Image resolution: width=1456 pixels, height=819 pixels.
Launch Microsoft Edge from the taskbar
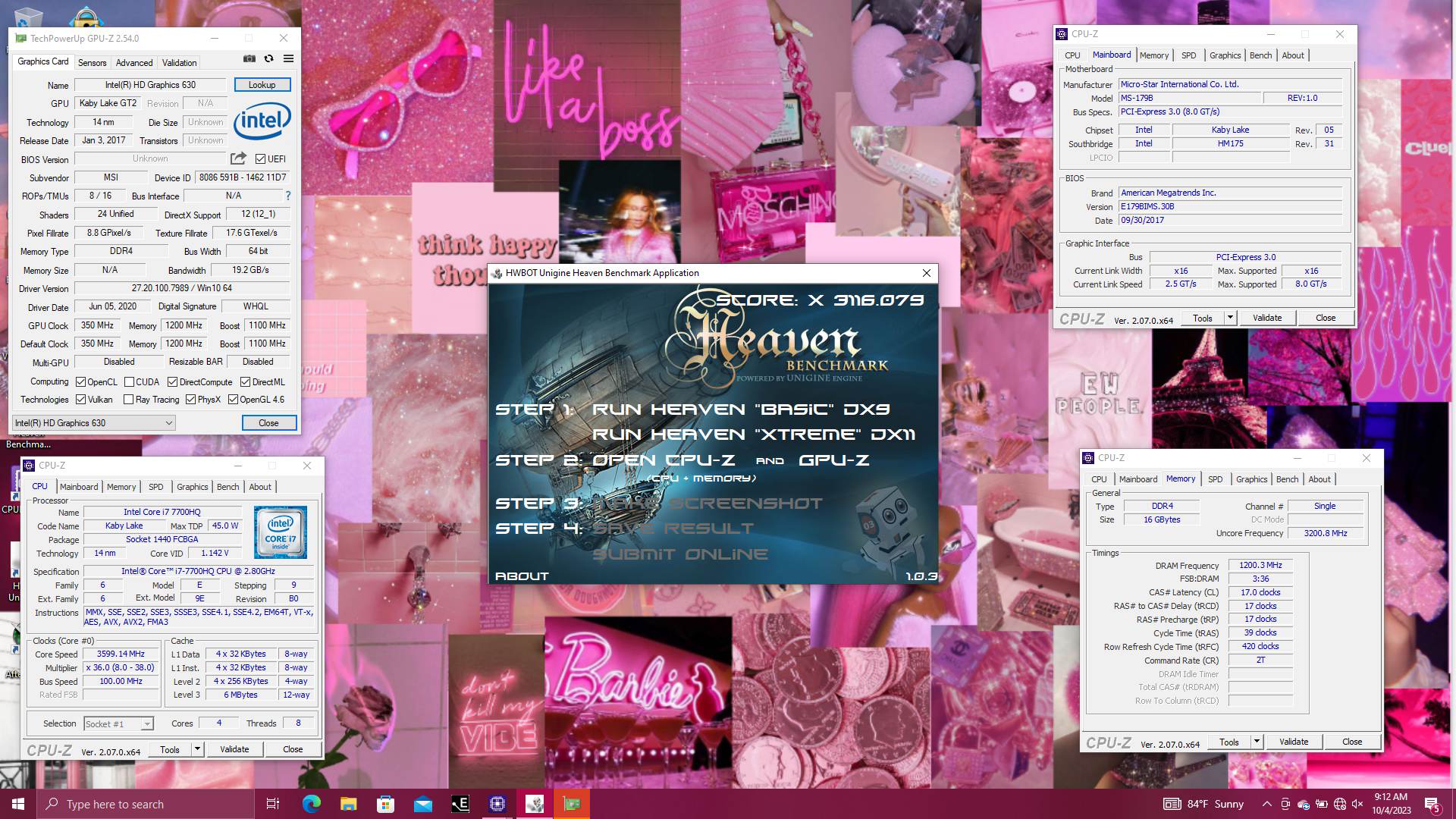pos(311,804)
